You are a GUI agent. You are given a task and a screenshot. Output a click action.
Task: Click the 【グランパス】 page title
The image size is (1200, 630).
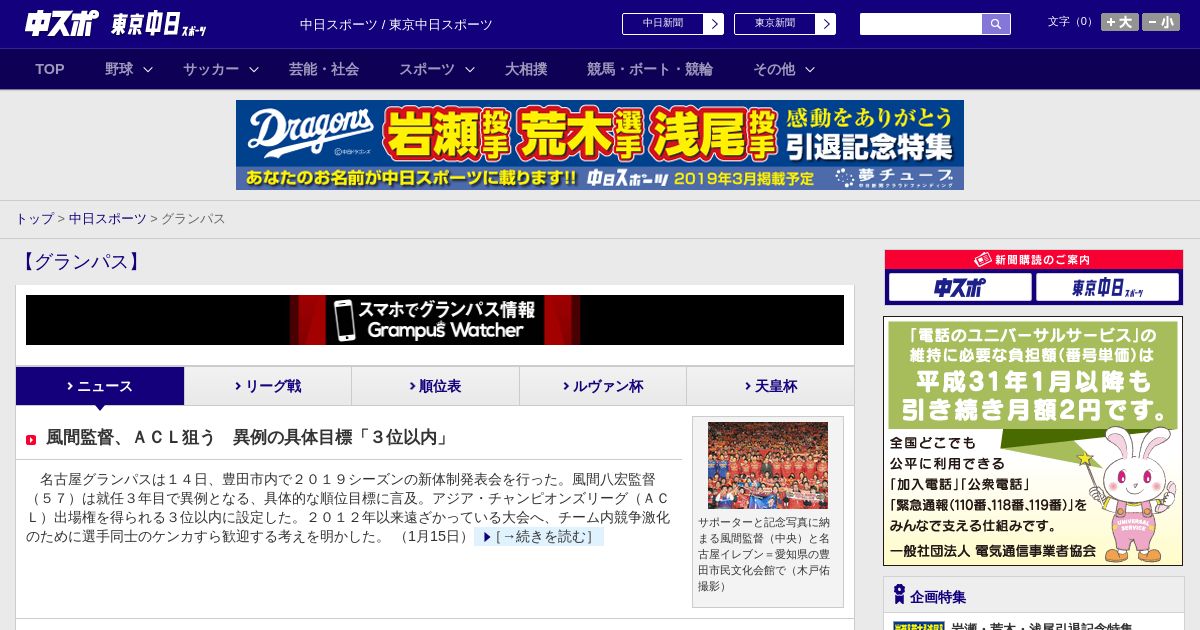81,262
